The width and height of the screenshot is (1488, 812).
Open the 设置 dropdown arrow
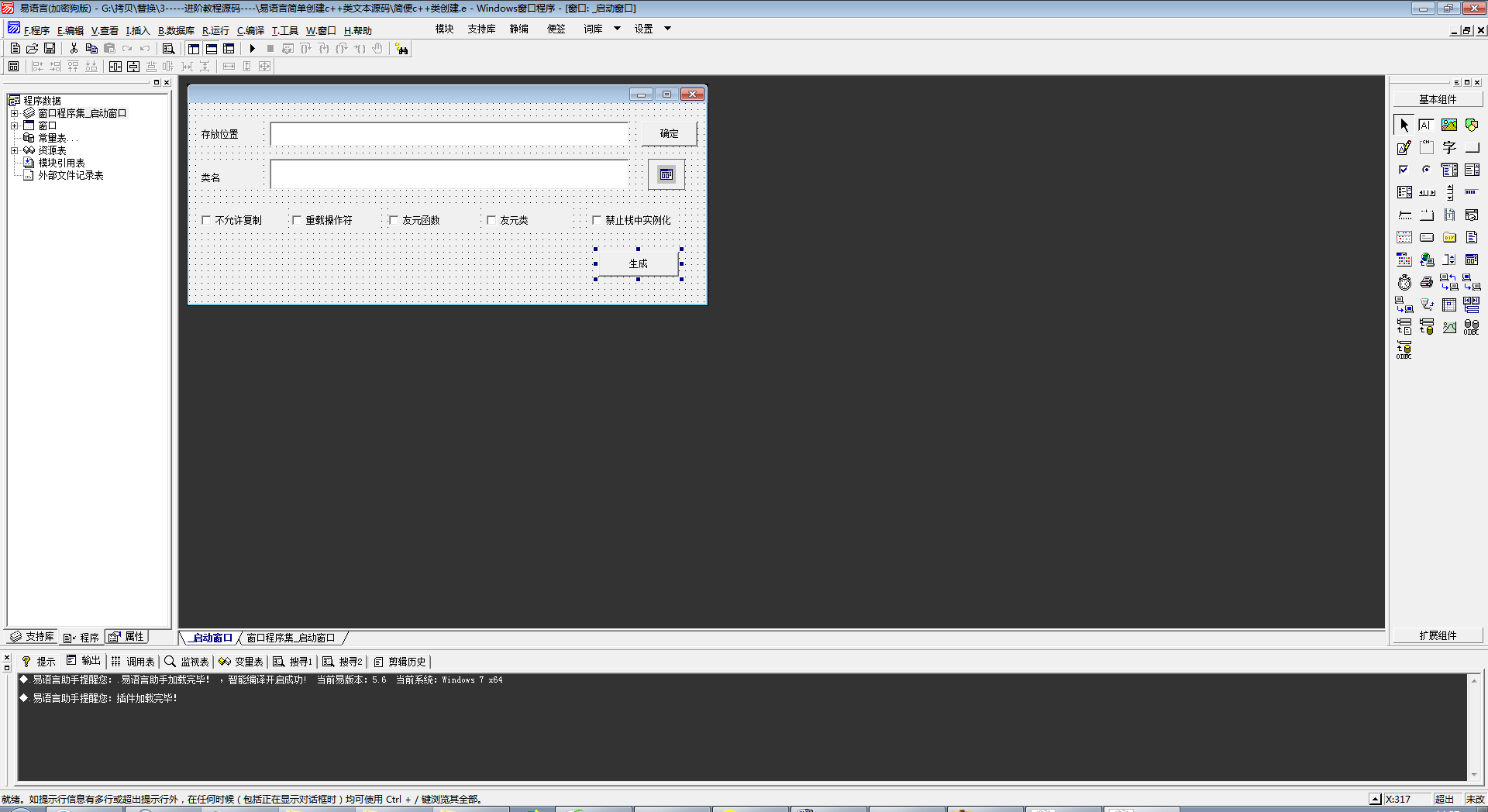(x=667, y=29)
